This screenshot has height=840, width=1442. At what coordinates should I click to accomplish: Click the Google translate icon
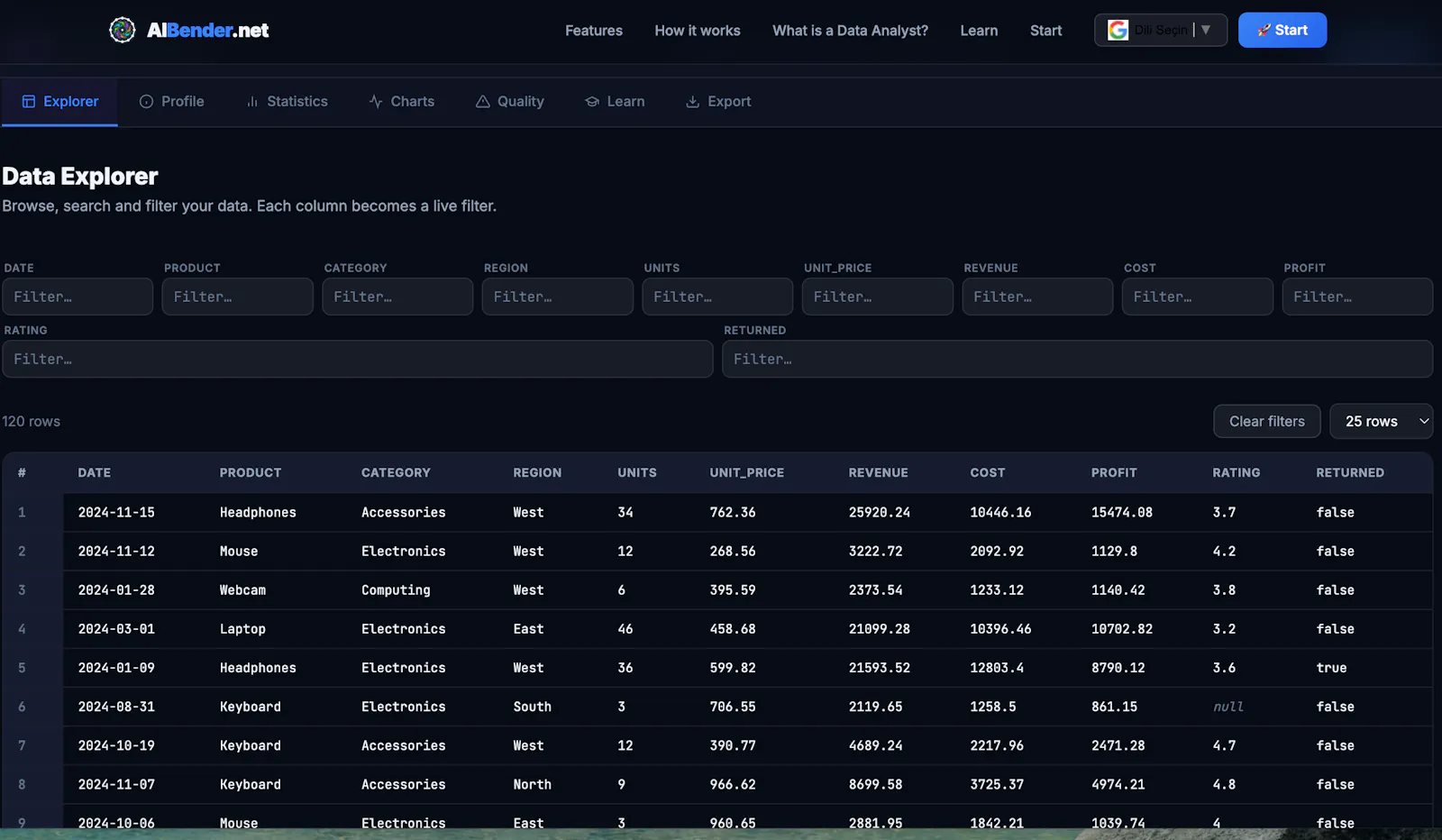(x=1118, y=30)
